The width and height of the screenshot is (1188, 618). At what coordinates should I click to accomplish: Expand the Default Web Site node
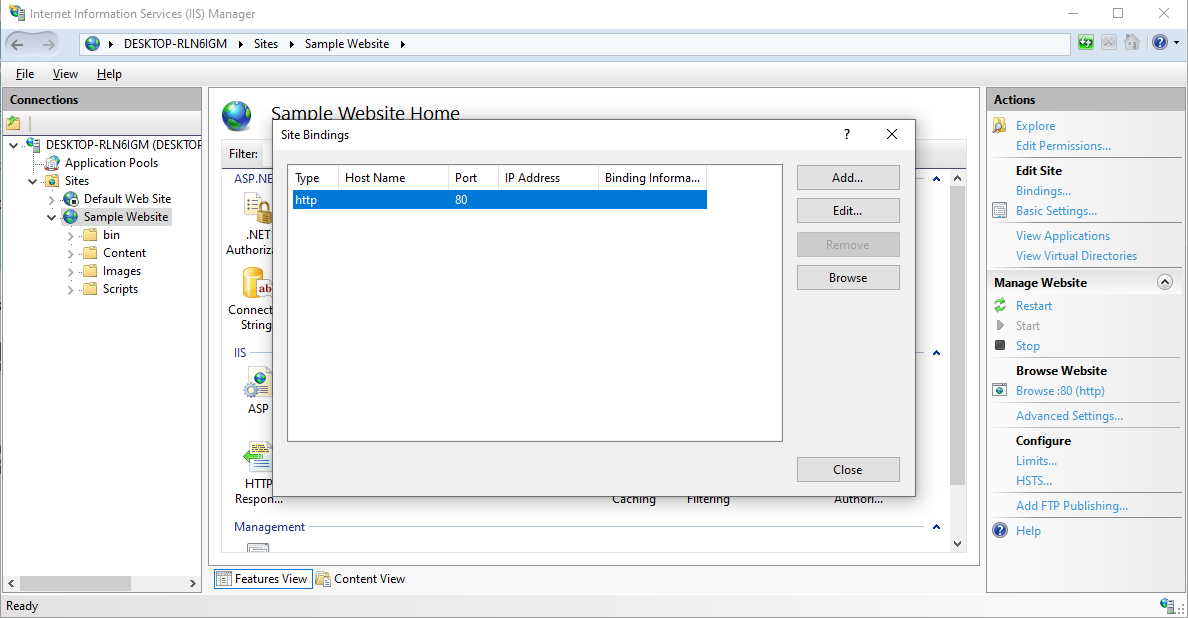coord(52,199)
